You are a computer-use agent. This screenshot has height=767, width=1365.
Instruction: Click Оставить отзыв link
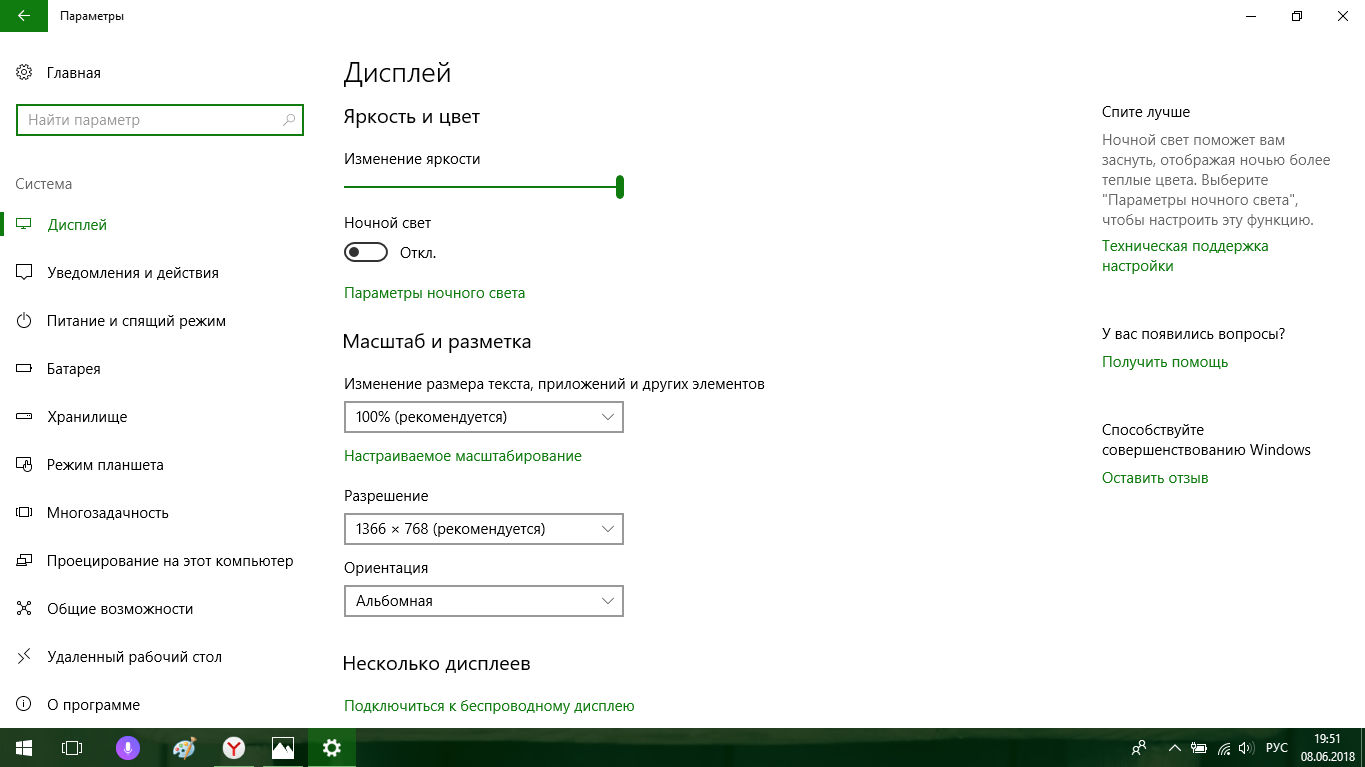point(1155,478)
